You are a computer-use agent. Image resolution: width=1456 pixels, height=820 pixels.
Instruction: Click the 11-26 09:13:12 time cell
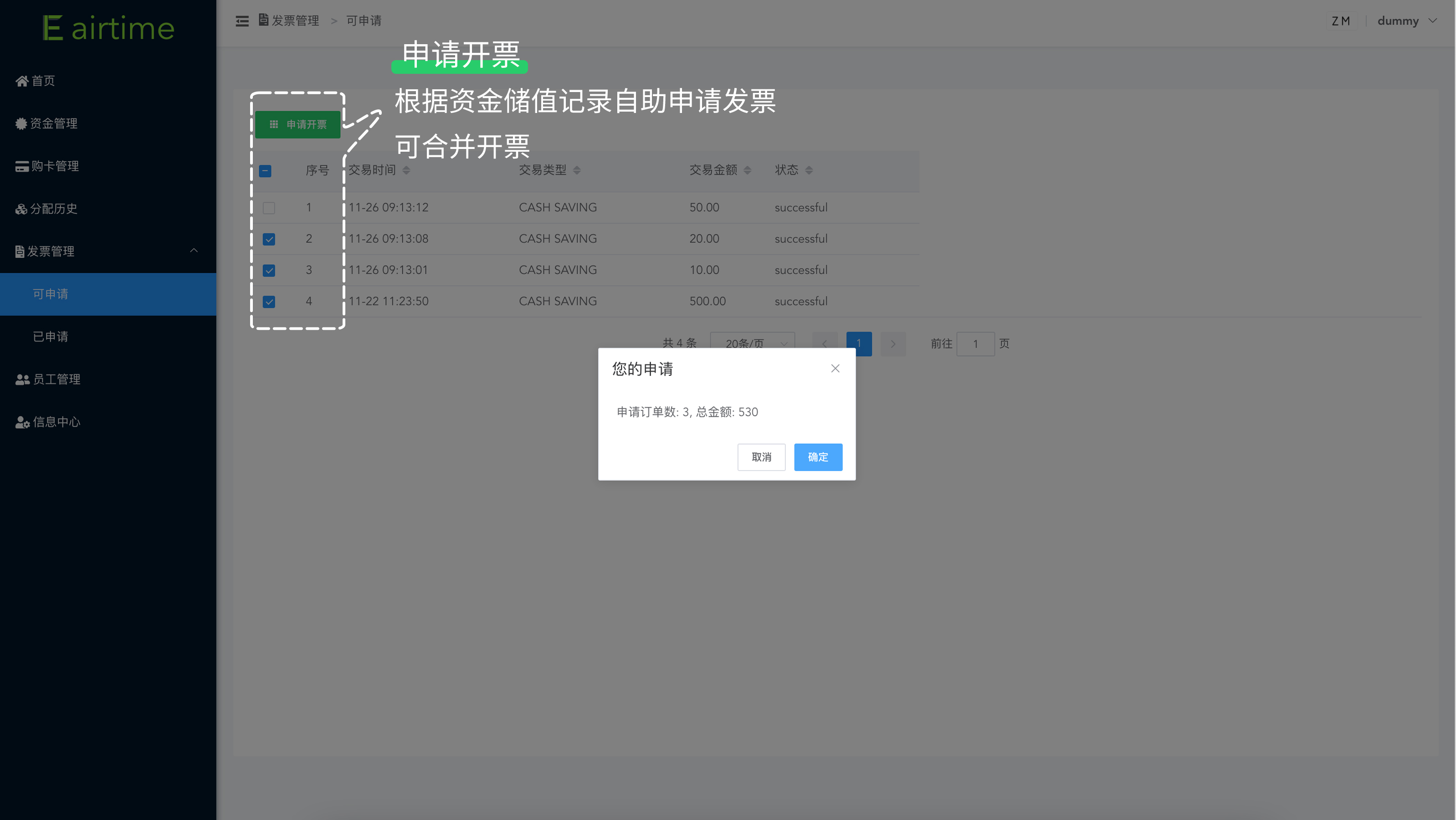[389, 207]
